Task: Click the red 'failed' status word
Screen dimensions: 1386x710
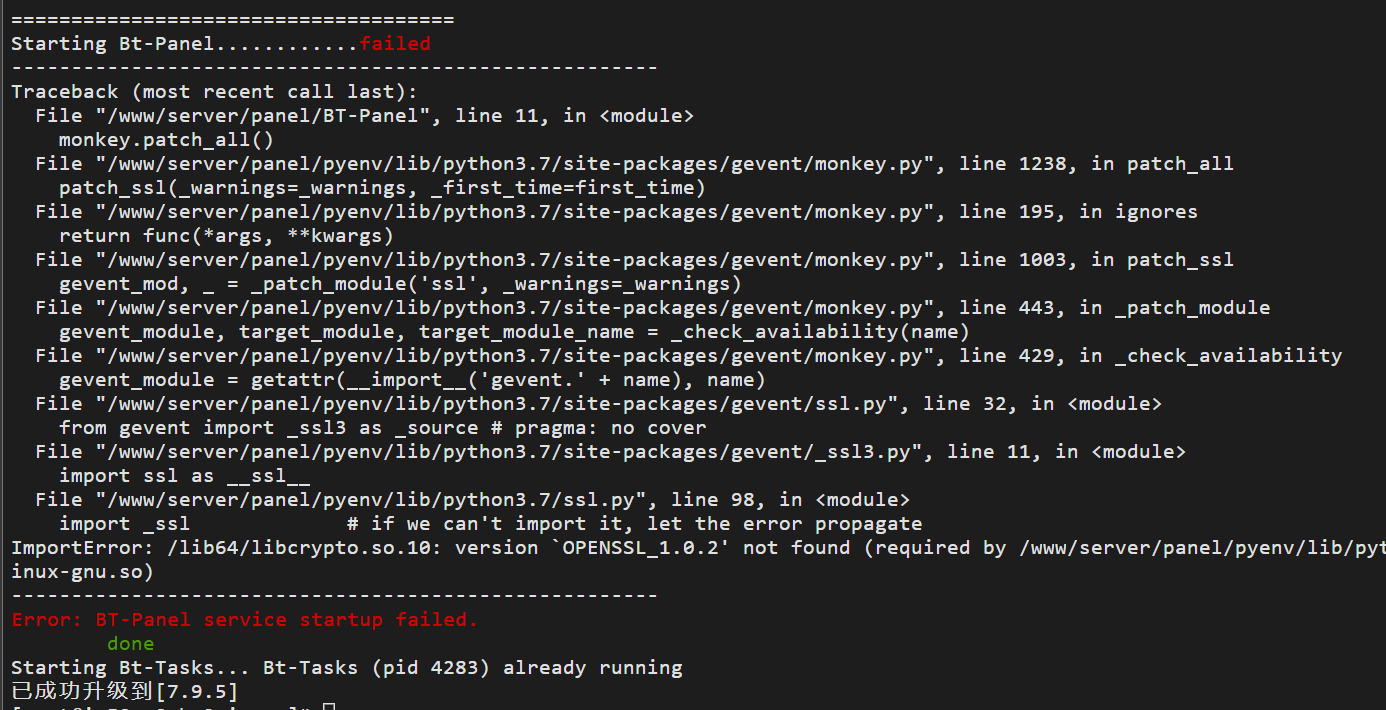Action: tap(395, 44)
